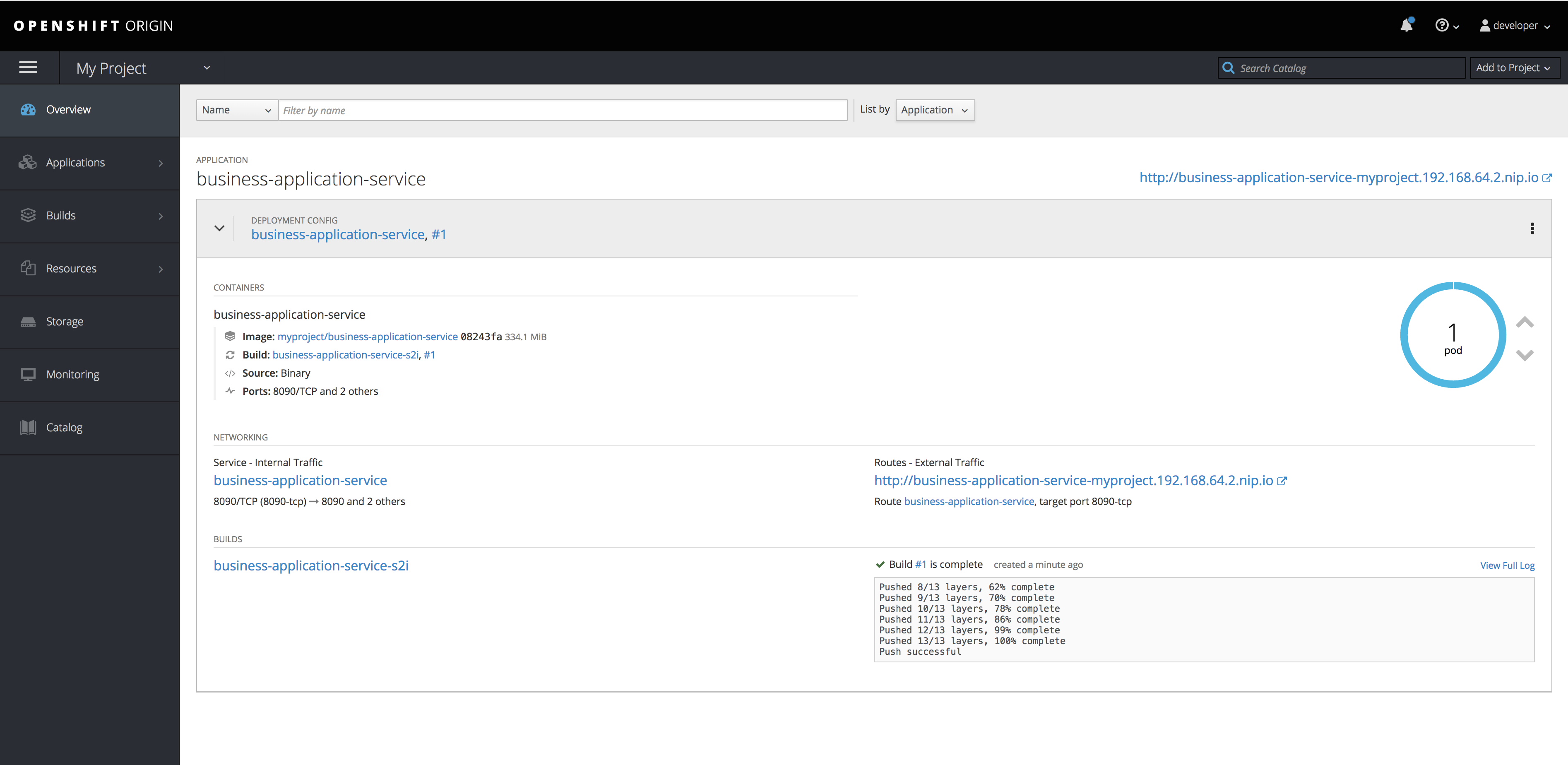The image size is (1568, 765).
Task: Click the Overview dashboard icon in sidebar
Action: [x=28, y=110]
